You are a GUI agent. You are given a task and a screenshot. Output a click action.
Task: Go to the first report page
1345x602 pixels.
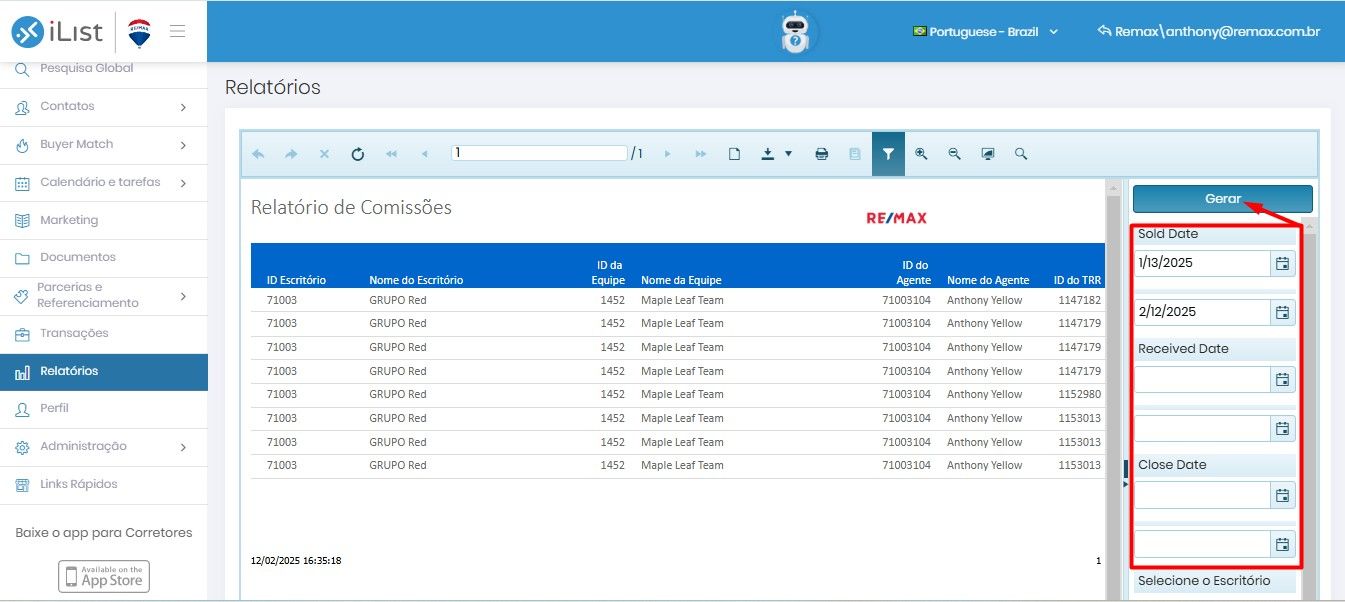click(x=391, y=154)
